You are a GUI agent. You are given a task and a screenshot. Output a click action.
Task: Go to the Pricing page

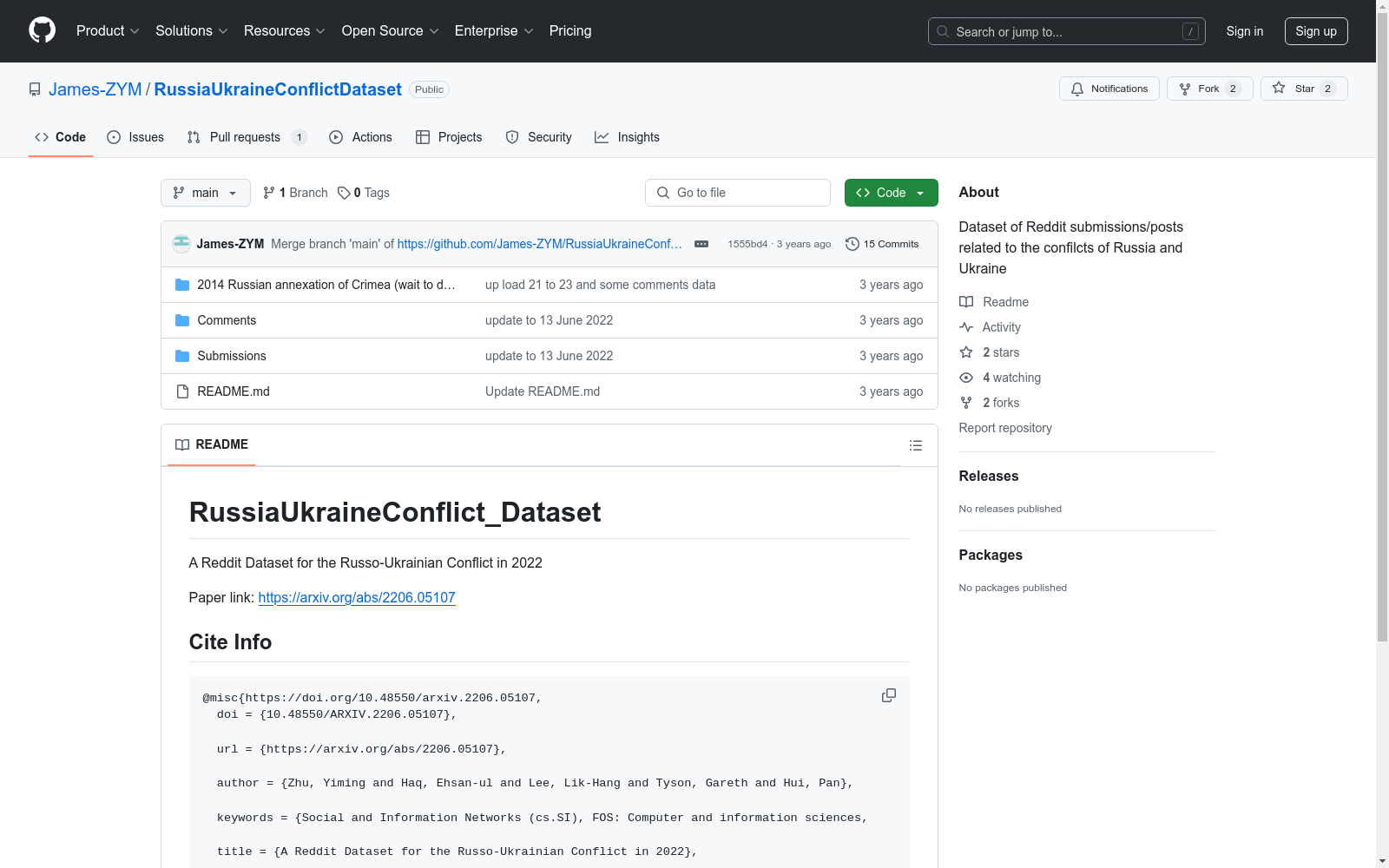[570, 30]
